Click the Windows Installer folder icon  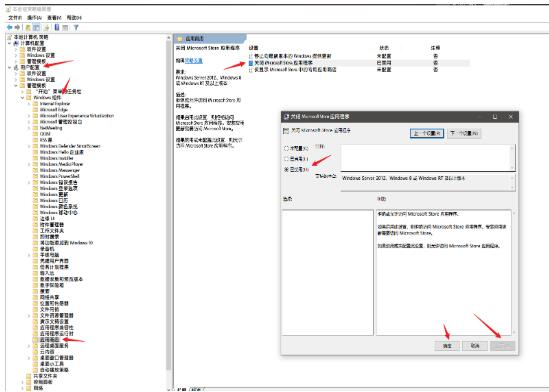[x=35, y=158]
